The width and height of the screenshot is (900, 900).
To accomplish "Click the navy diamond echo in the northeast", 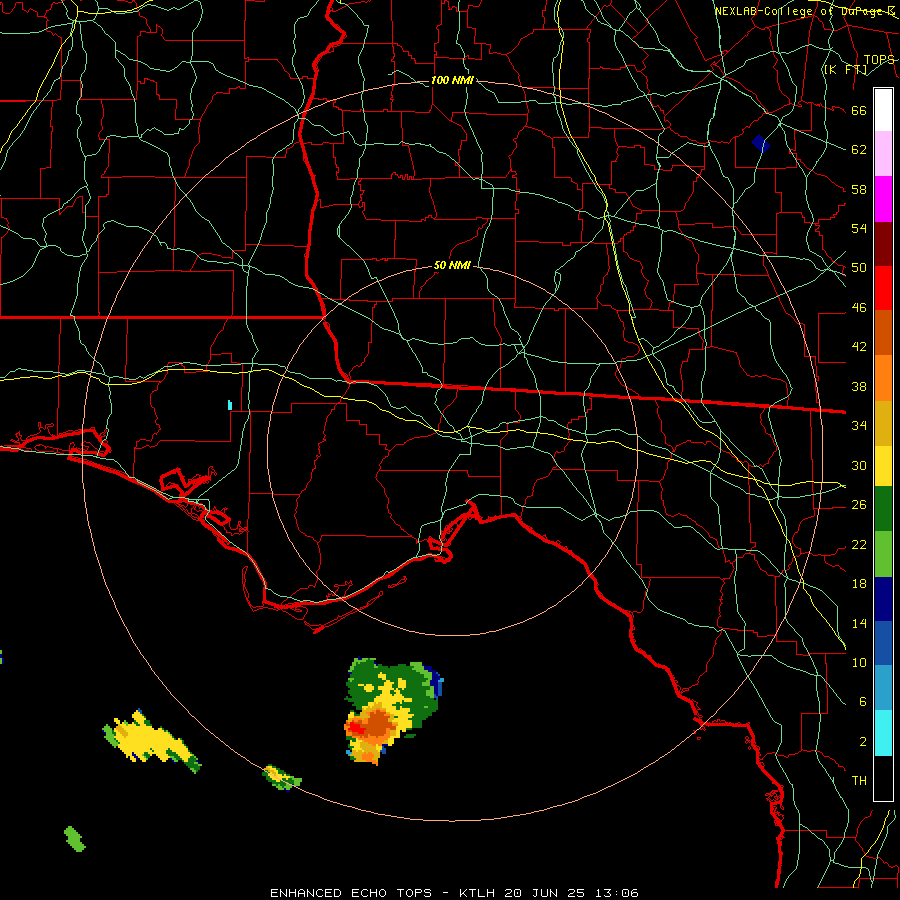I will point(761,143).
